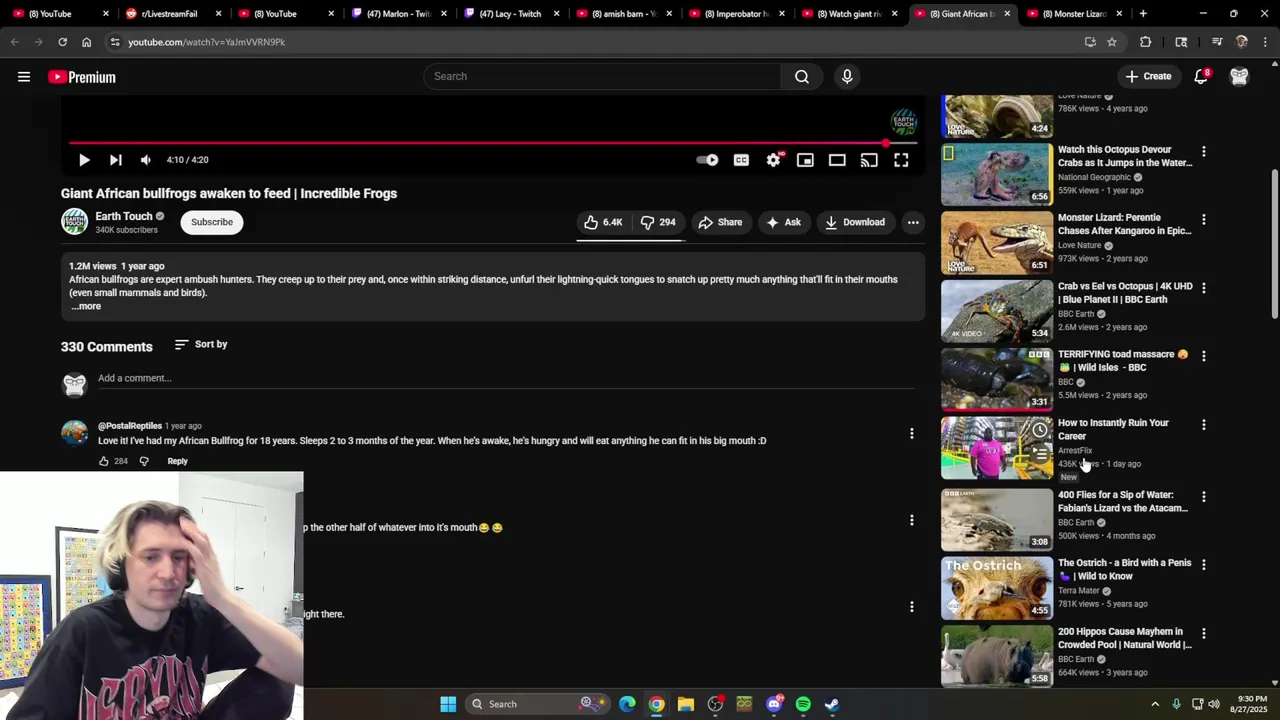The image size is (1280, 720).
Task: Dislike the @PostalReptiles comment
Action: 144,461
